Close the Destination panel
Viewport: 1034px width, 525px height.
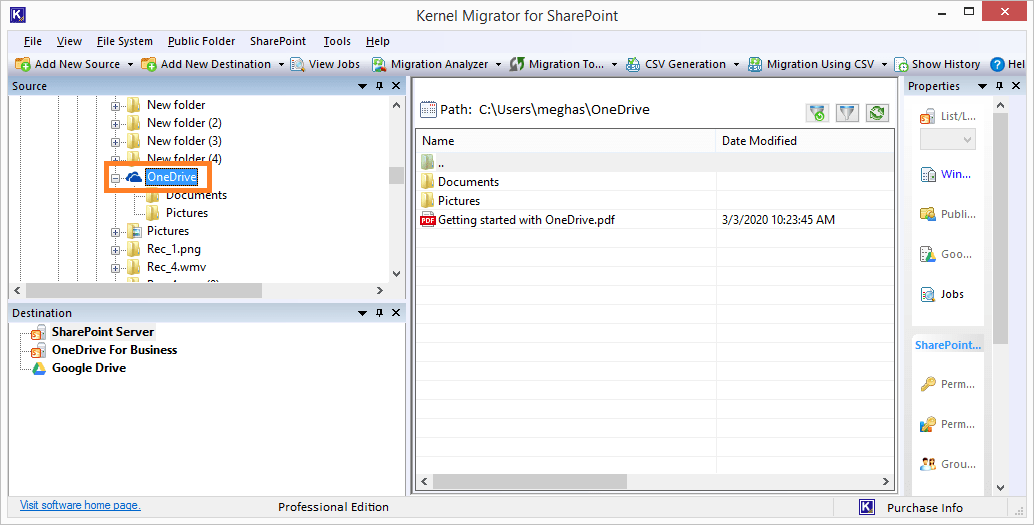click(x=396, y=313)
